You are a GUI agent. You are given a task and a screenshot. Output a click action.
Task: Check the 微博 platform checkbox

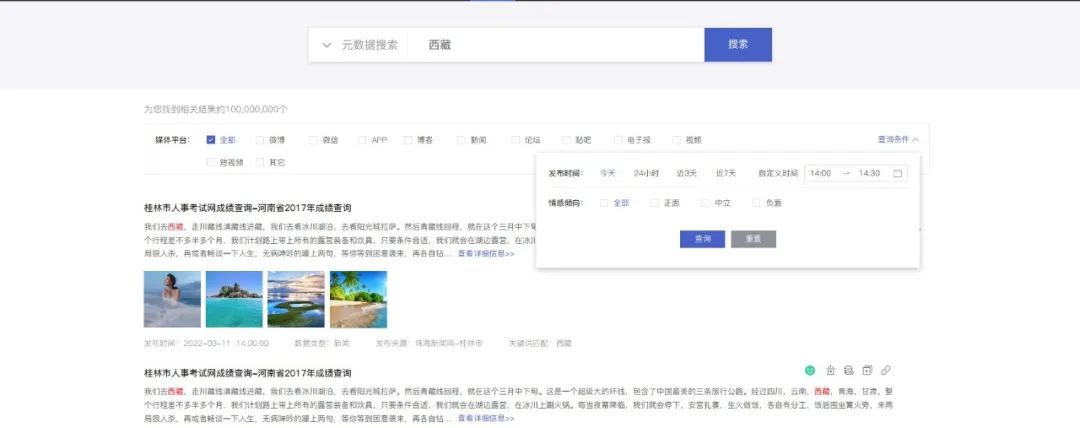(x=260, y=140)
